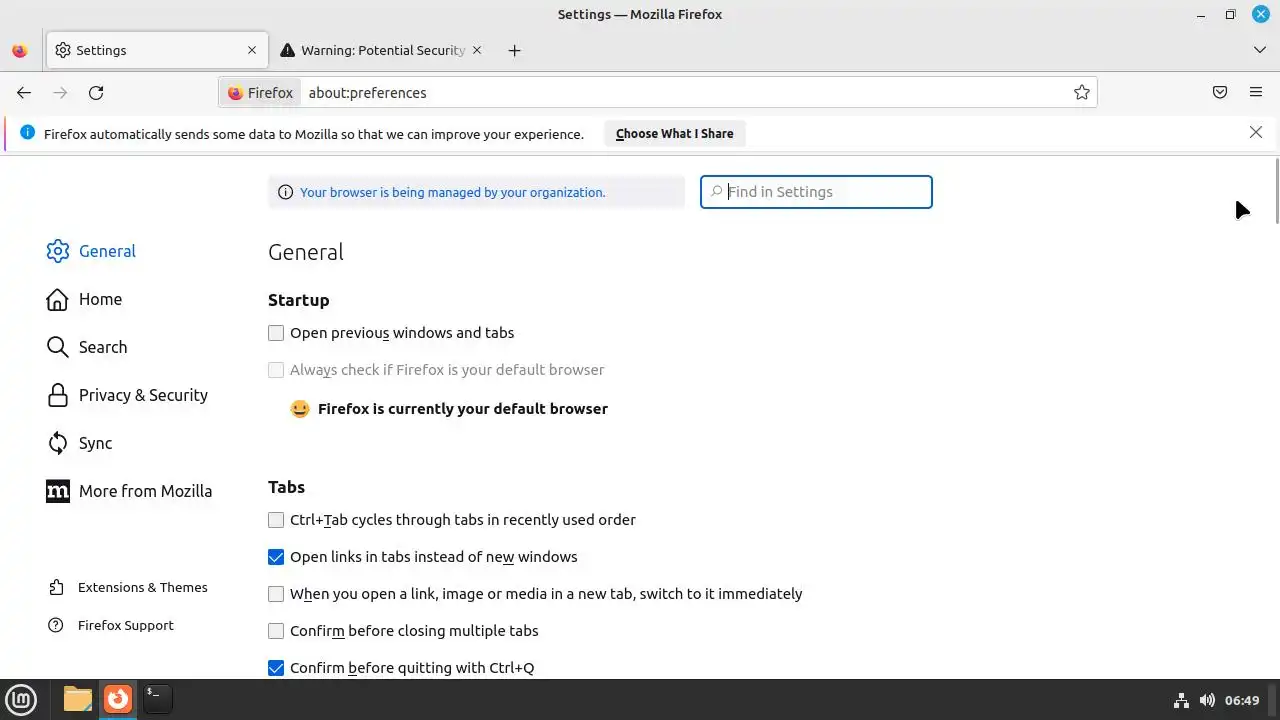Click the Firefox identity badge in URL bar
Image resolution: width=1280 pixels, height=720 pixels.
click(x=260, y=93)
